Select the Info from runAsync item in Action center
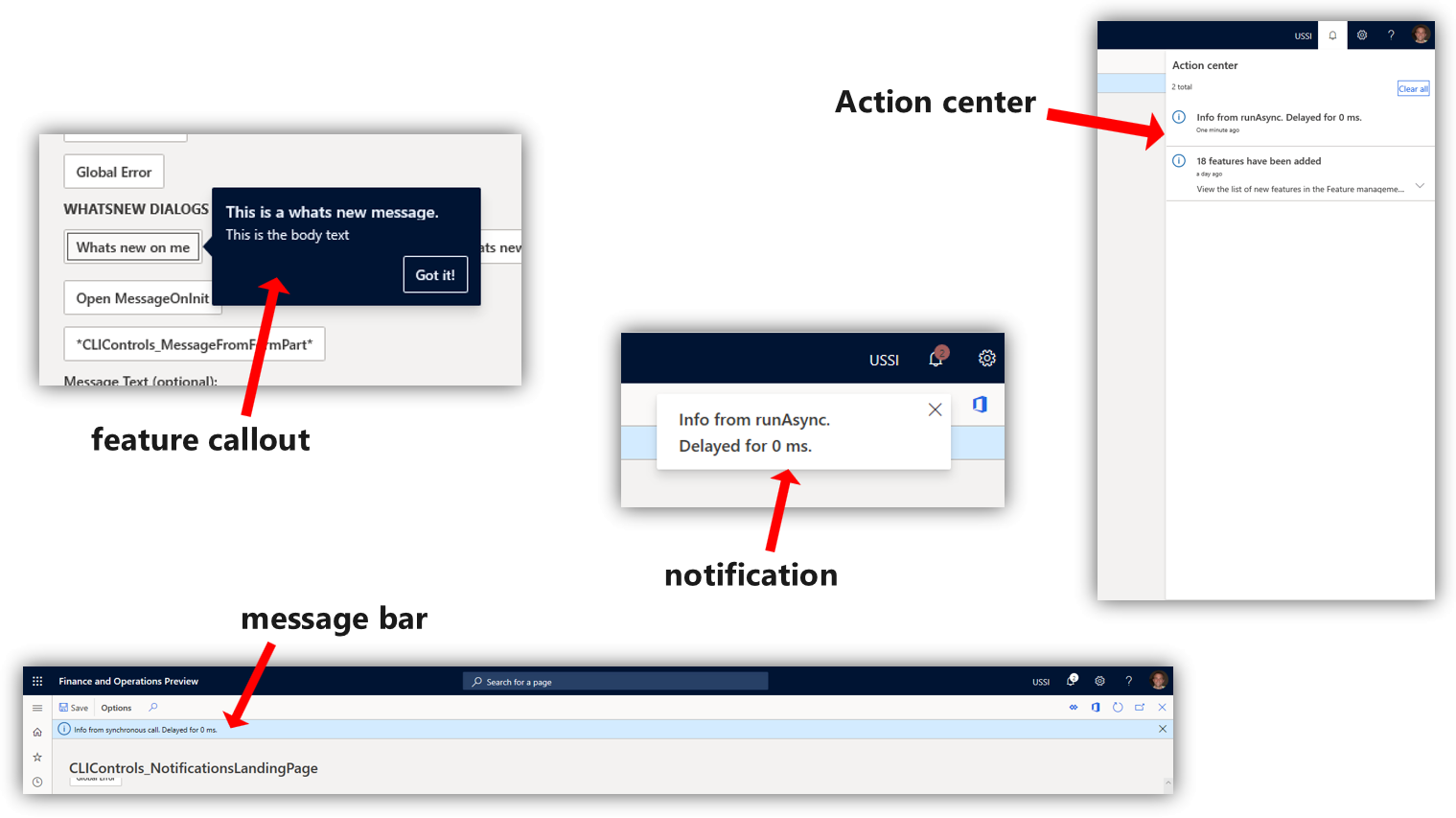This screenshot has width=1456, height=818. 1300,123
